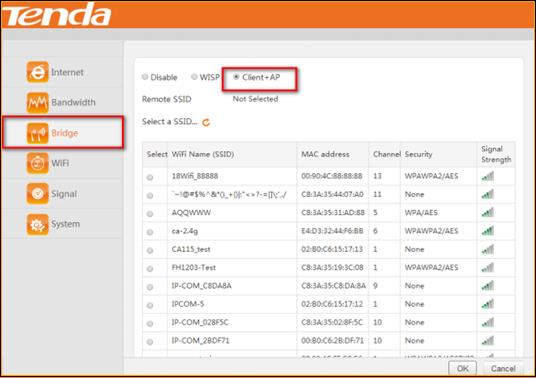536x378 pixels.
Task: Select radio button for ca-2.4g network
Action: tap(150, 232)
